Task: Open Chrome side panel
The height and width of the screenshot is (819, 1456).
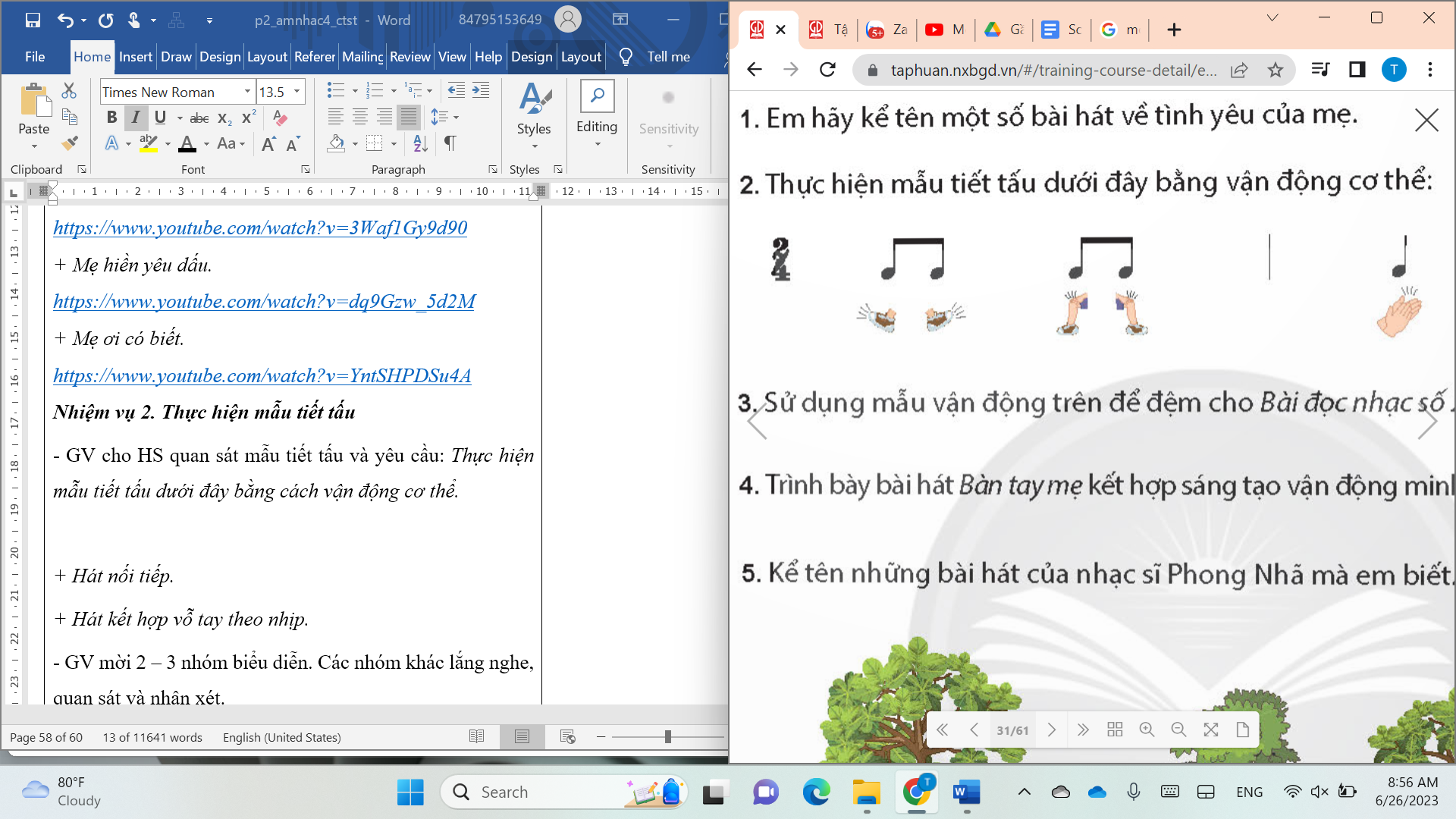Action: point(1357,70)
